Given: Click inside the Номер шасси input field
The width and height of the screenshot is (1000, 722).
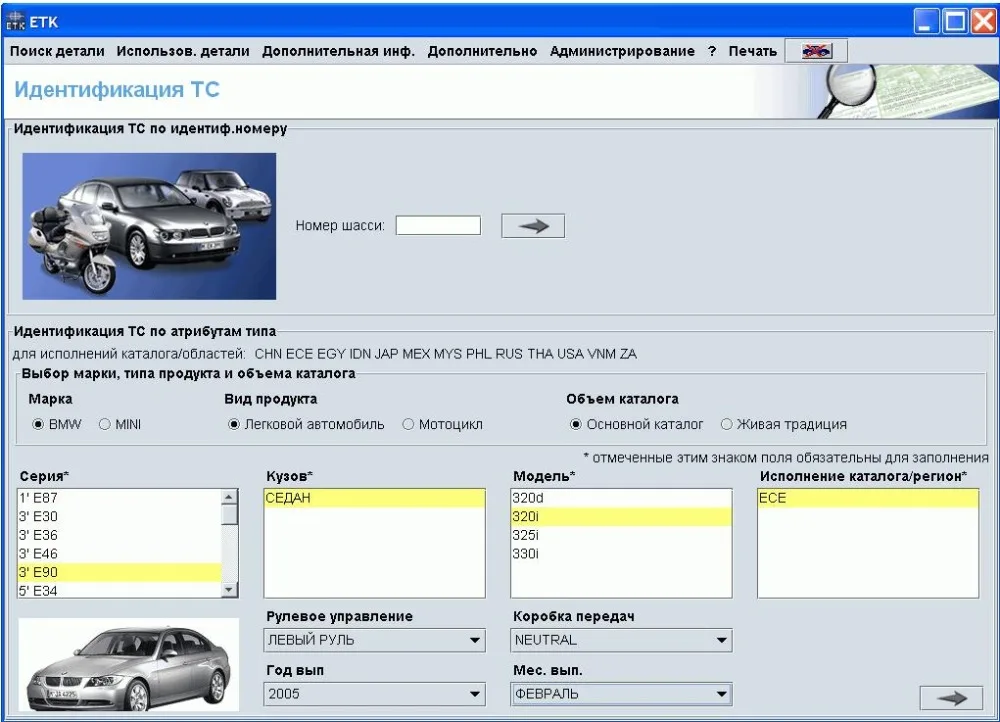Looking at the screenshot, I should [x=438, y=225].
